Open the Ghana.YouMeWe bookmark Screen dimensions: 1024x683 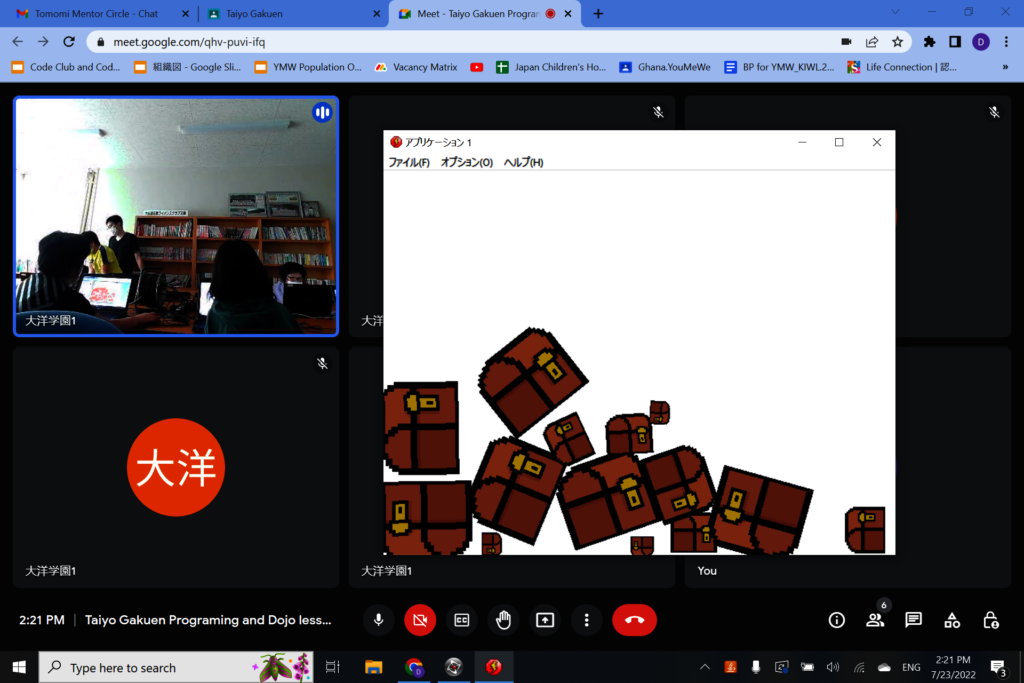pos(664,67)
